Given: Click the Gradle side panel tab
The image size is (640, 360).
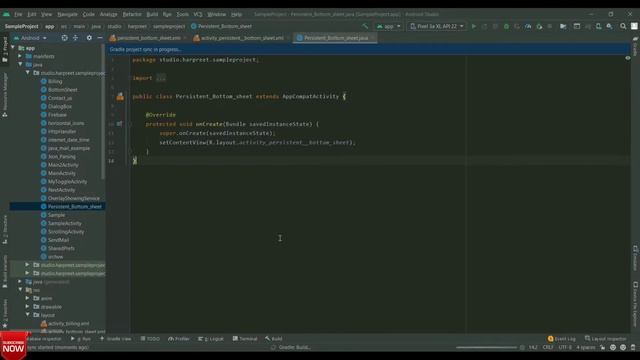Looking at the screenshot, I should (x=635, y=47).
